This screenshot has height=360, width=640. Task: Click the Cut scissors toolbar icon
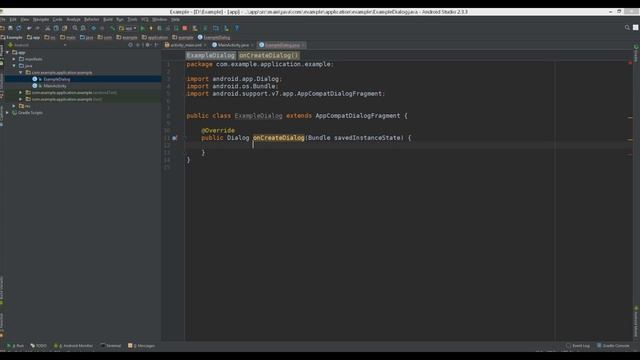pos(48,28)
